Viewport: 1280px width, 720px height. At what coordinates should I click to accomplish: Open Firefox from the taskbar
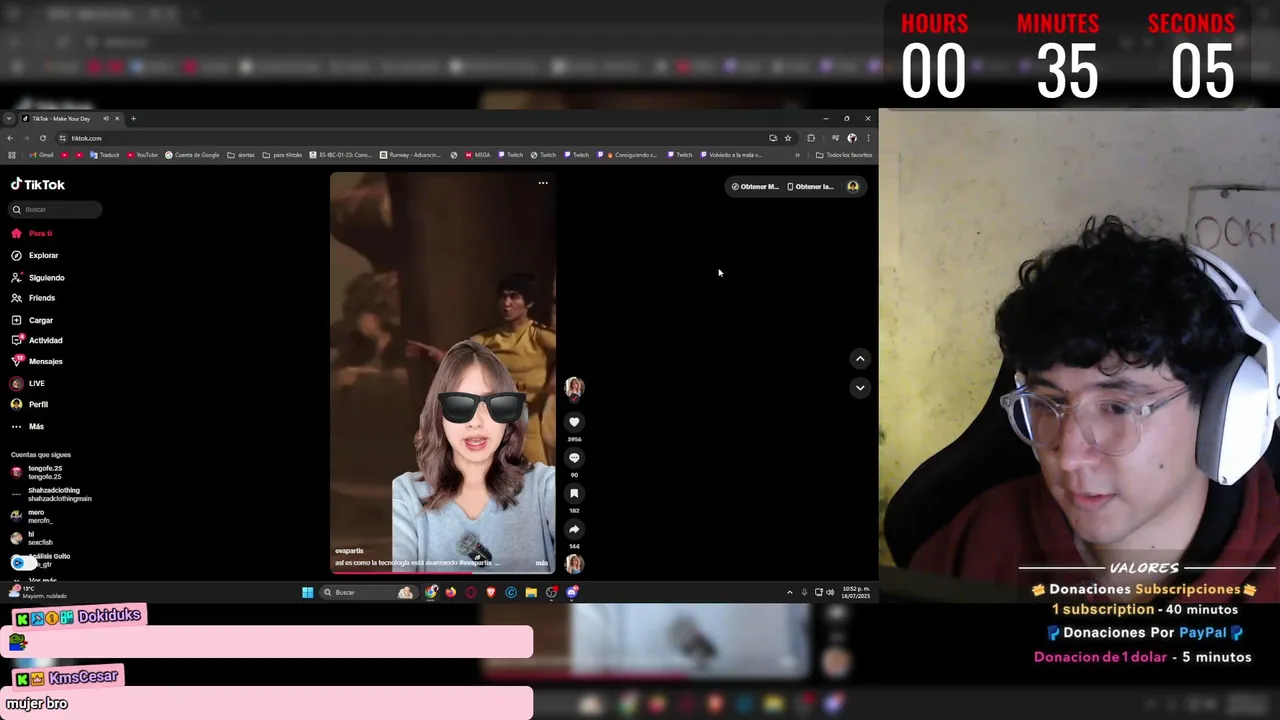coord(451,592)
